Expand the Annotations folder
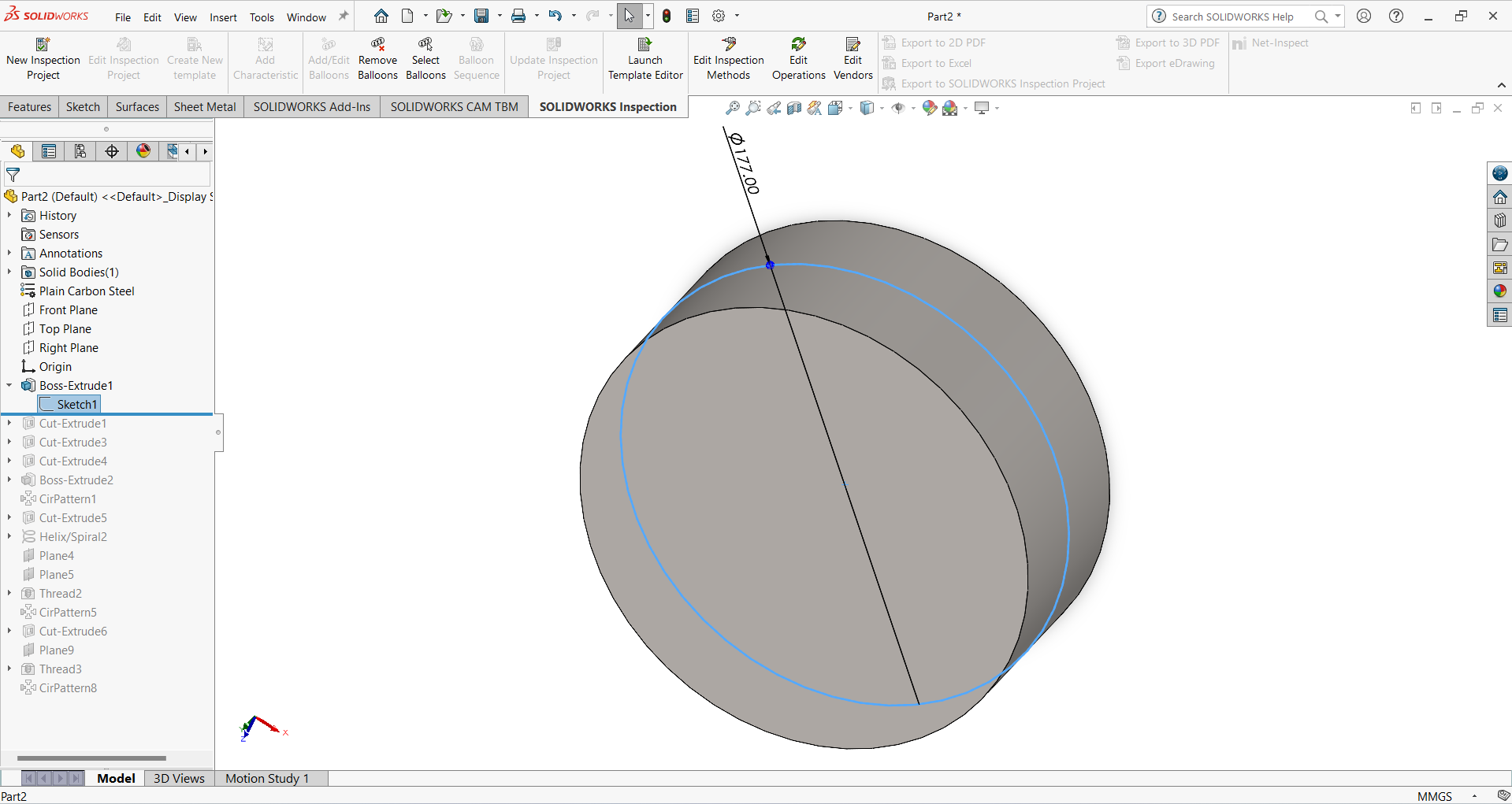The width and height of the screenshot is (1512, 804). point(9,253)
